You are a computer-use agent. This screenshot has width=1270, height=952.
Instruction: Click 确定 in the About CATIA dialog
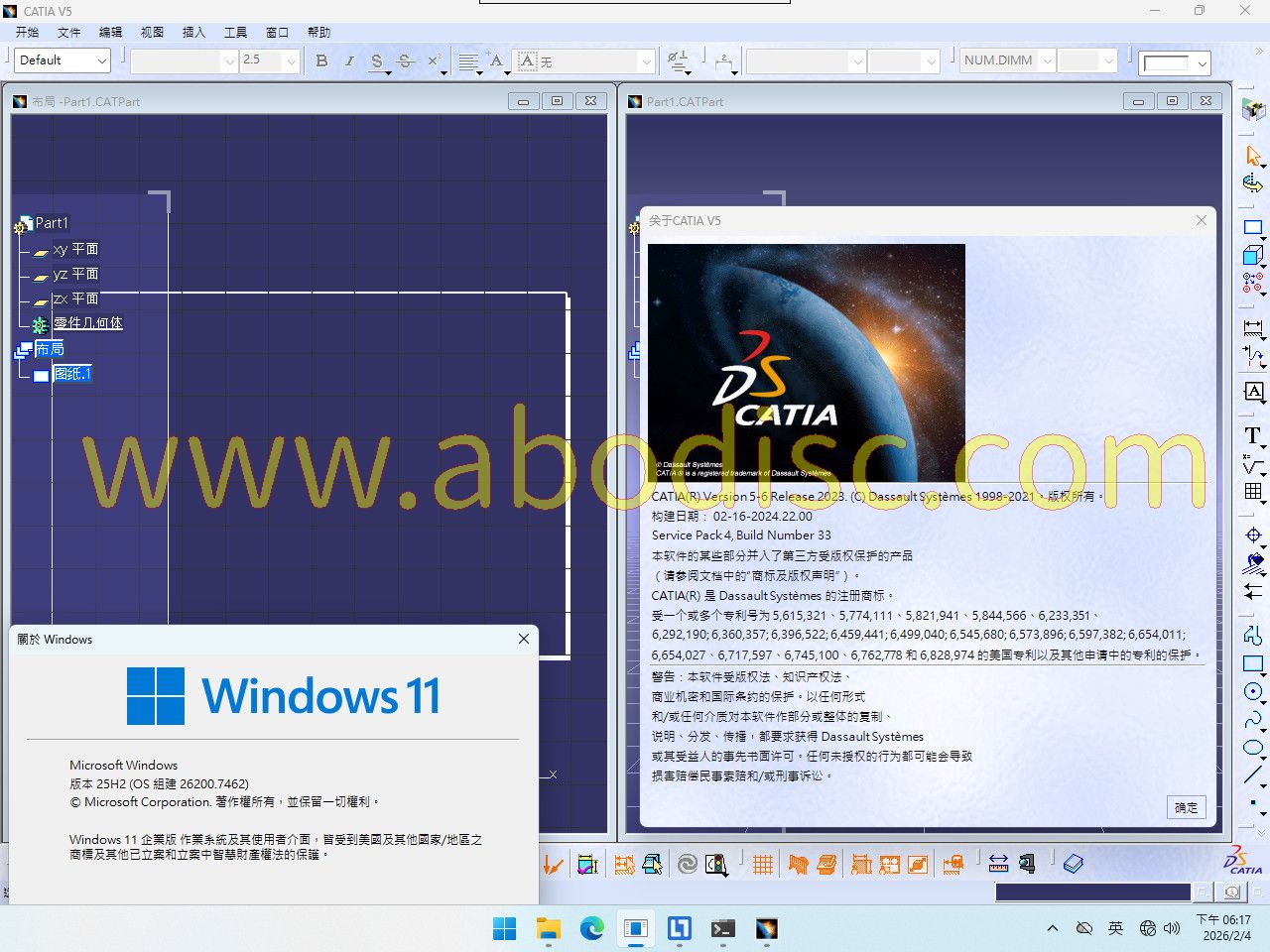[1186, 807]
